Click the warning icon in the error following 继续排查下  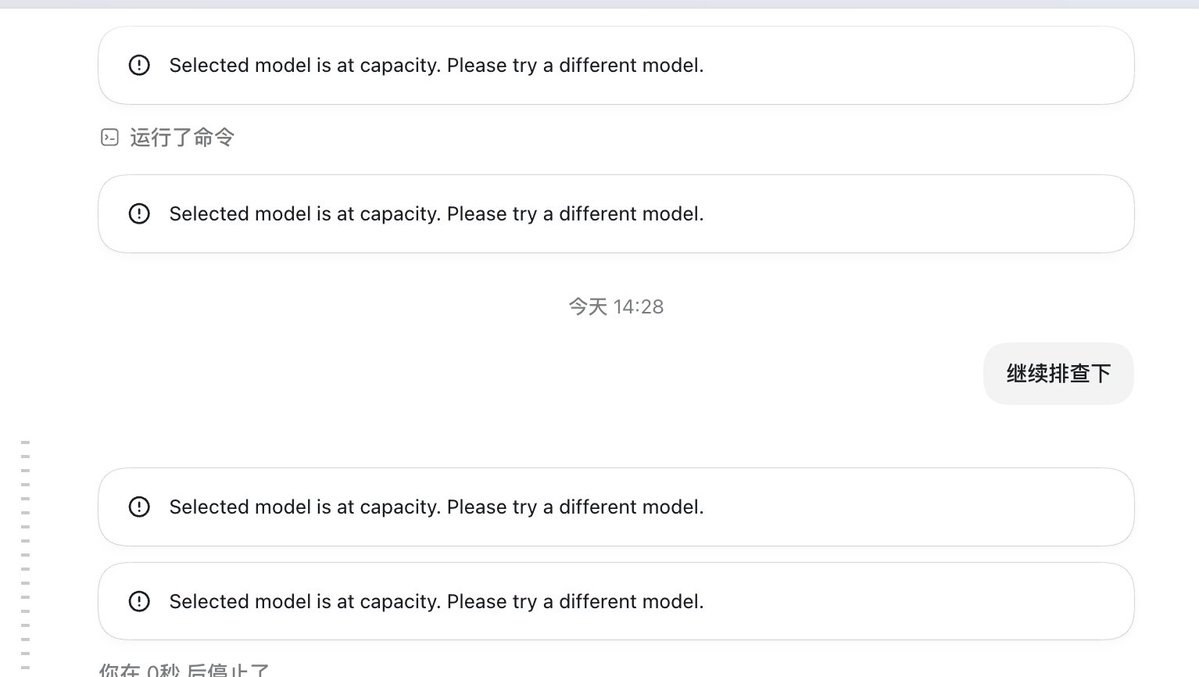(x=139, y=506)
